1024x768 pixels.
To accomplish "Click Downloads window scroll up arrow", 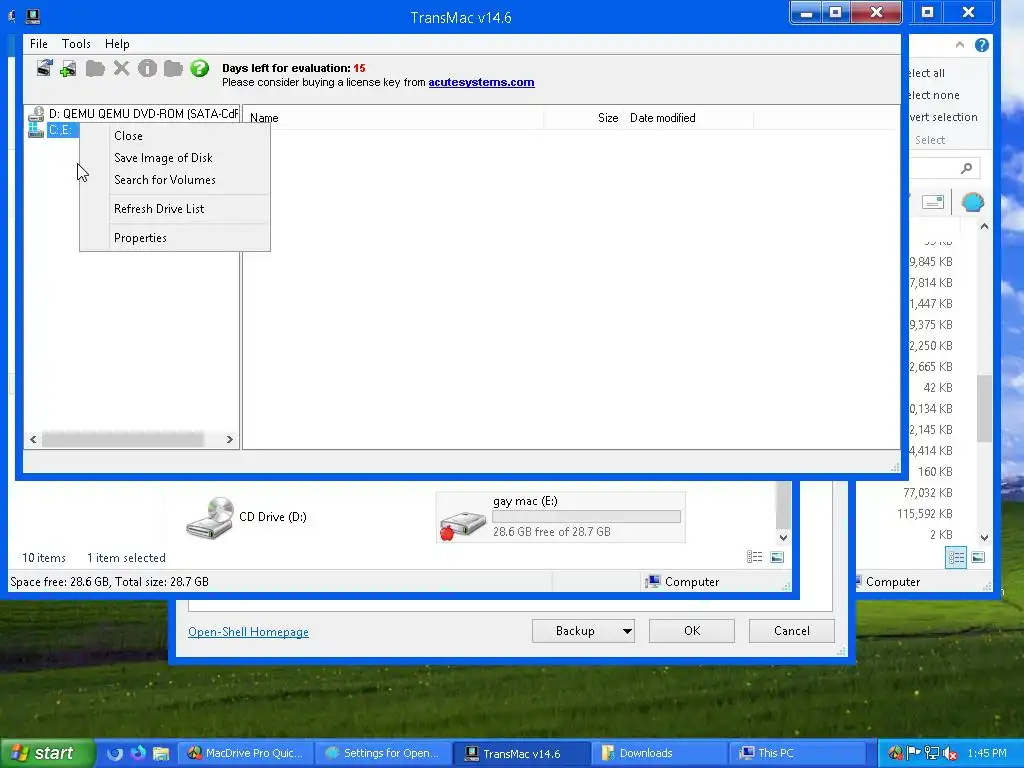I will point(984,227).
